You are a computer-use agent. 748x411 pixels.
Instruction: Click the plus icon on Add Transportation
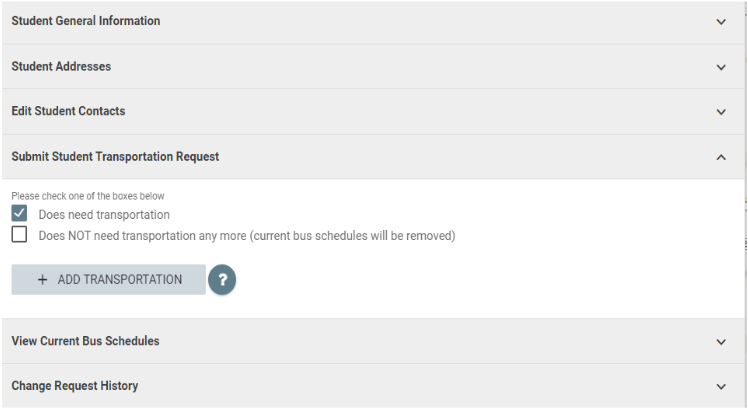[42, 279]
